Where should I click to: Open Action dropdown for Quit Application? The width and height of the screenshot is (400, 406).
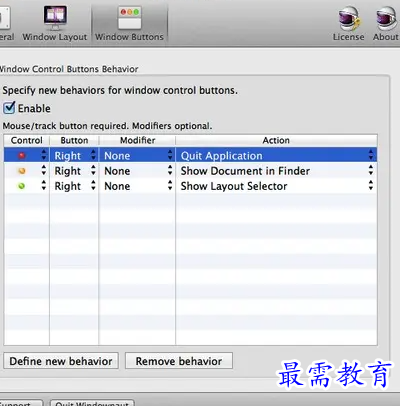371,155
